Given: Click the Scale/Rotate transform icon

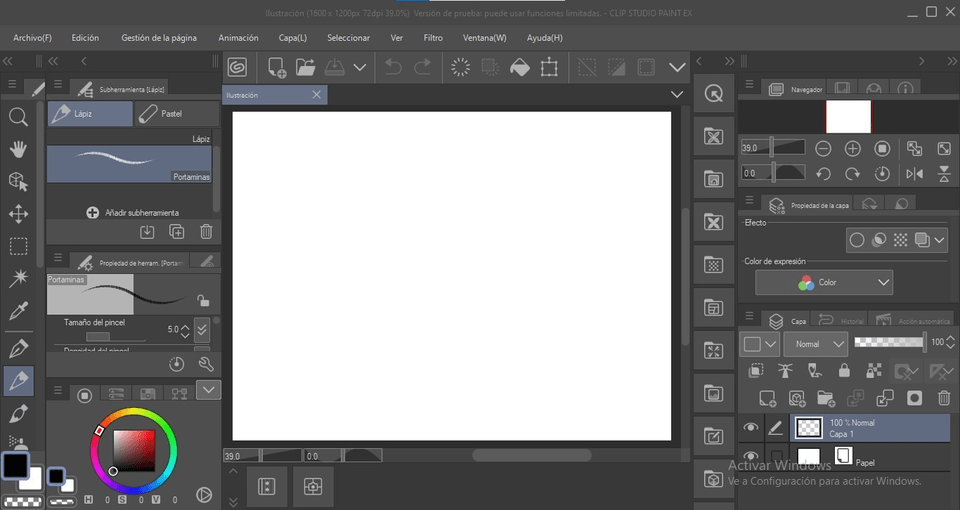Looking at the screenshot, I should coord(549,67).
